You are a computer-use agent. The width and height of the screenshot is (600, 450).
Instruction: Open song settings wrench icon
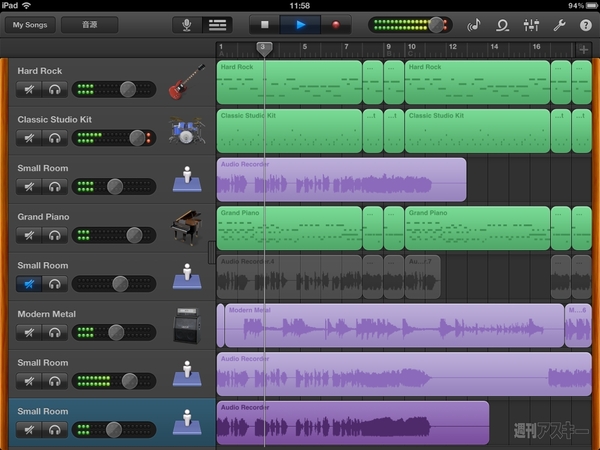(558, 24)
